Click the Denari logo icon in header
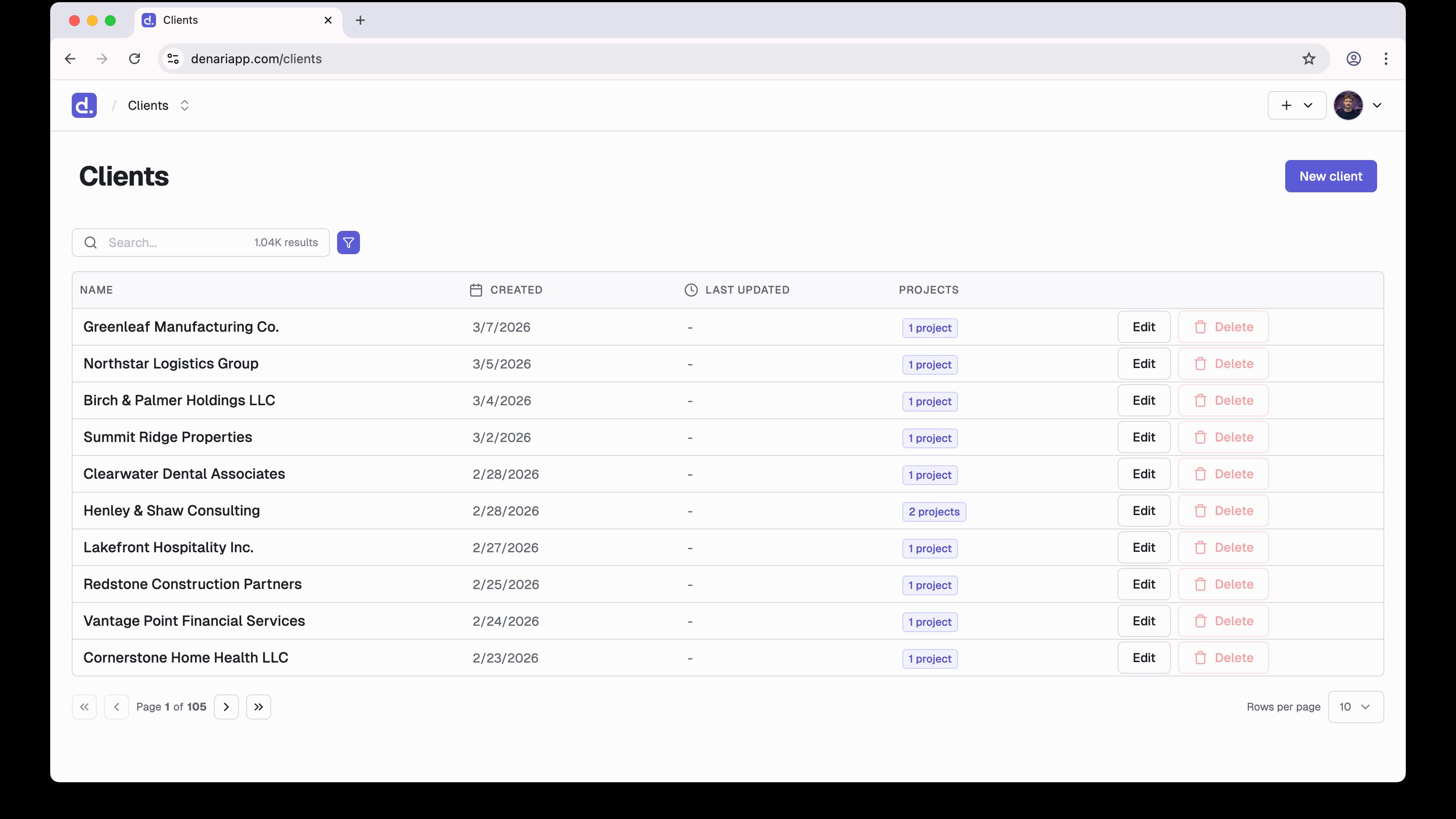 tap(84, 105)
